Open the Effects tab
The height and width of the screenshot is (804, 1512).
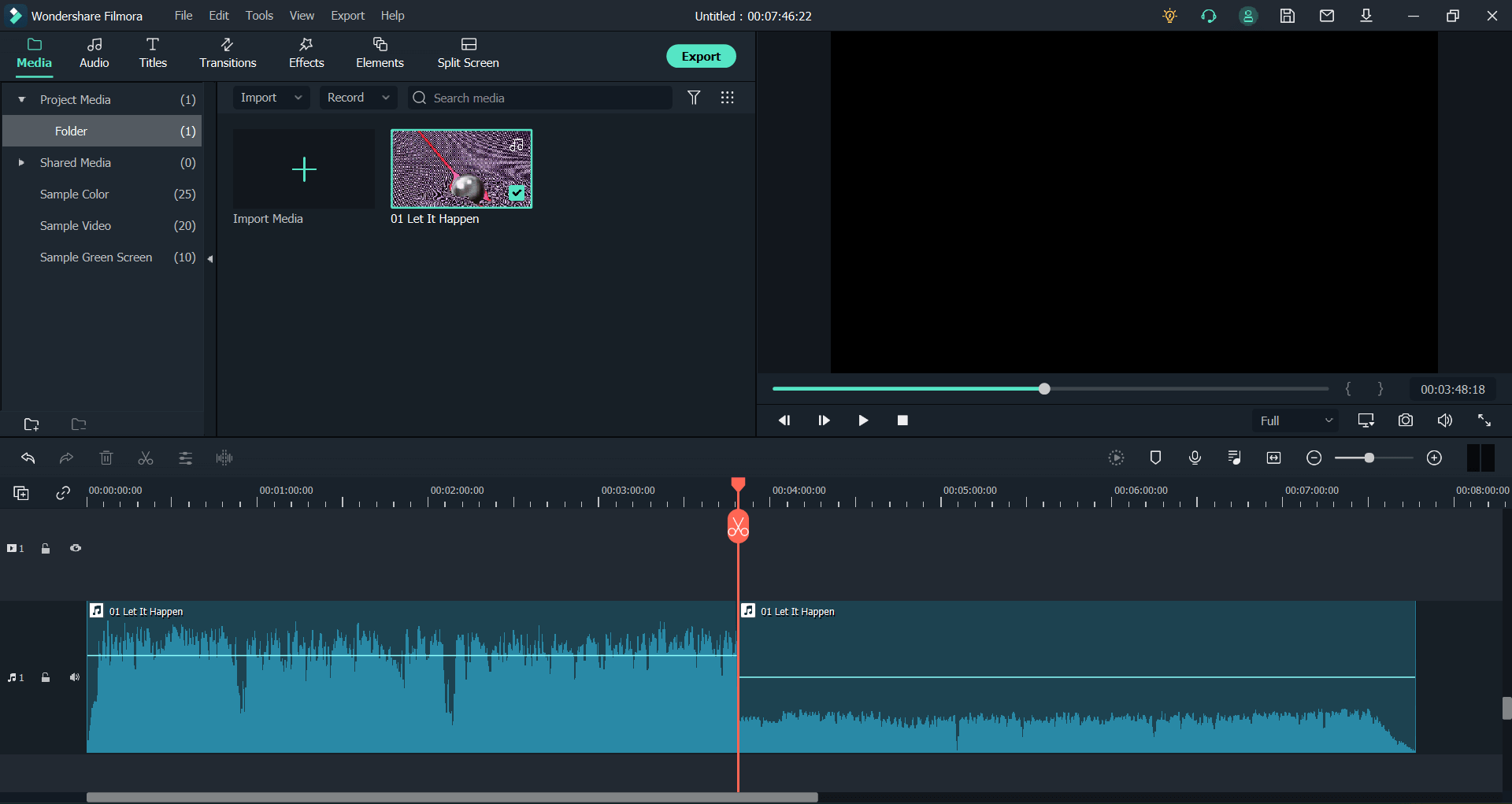coord(306,54)
